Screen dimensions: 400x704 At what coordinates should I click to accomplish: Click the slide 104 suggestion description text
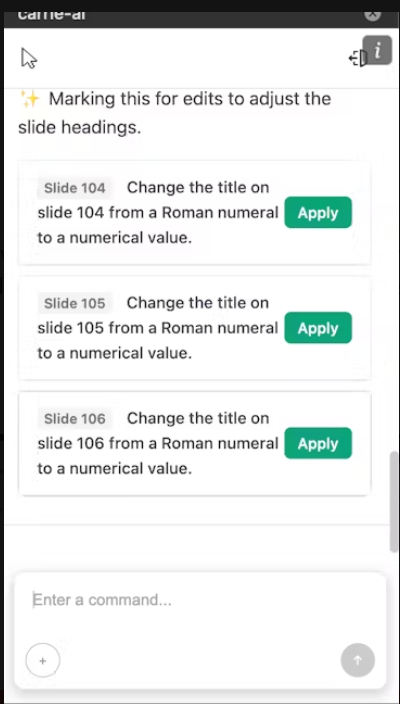coord(158,212)
